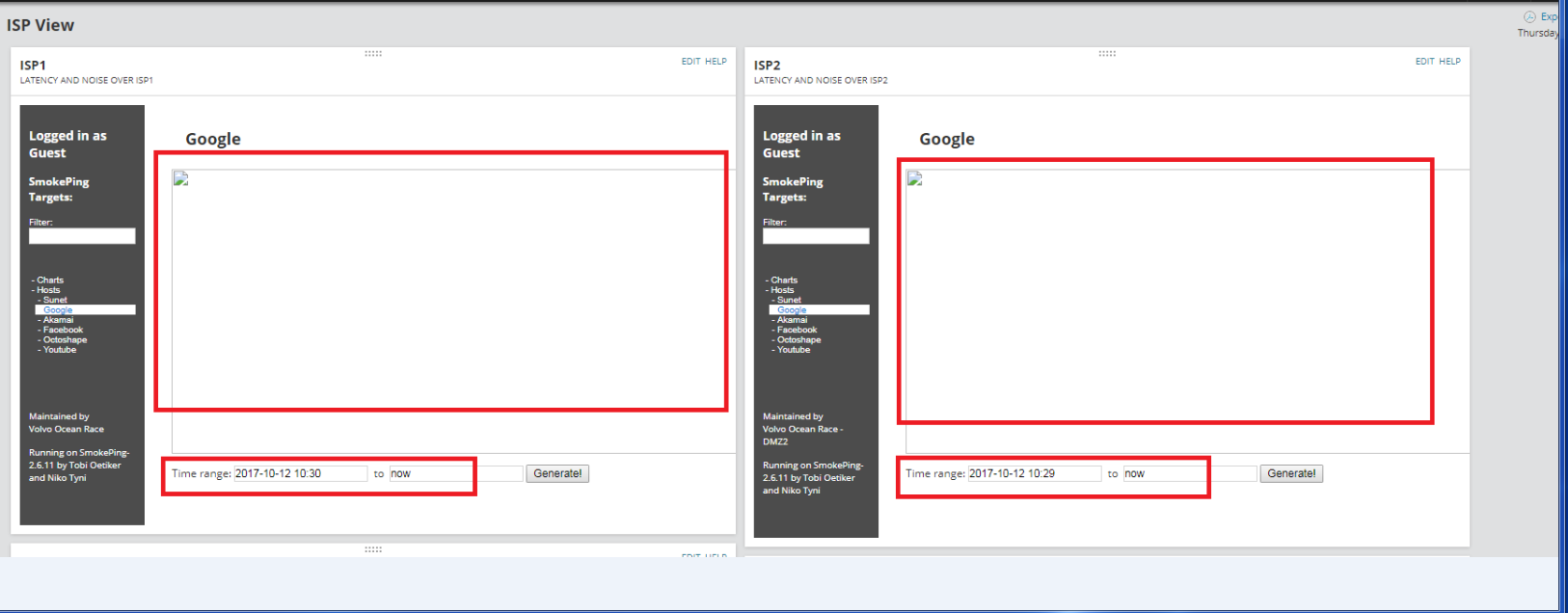This screenshot has height=613, width=1568.
Task: Click the Filter field in ISP2 sidebar
Action: click(x=816, y=236)
